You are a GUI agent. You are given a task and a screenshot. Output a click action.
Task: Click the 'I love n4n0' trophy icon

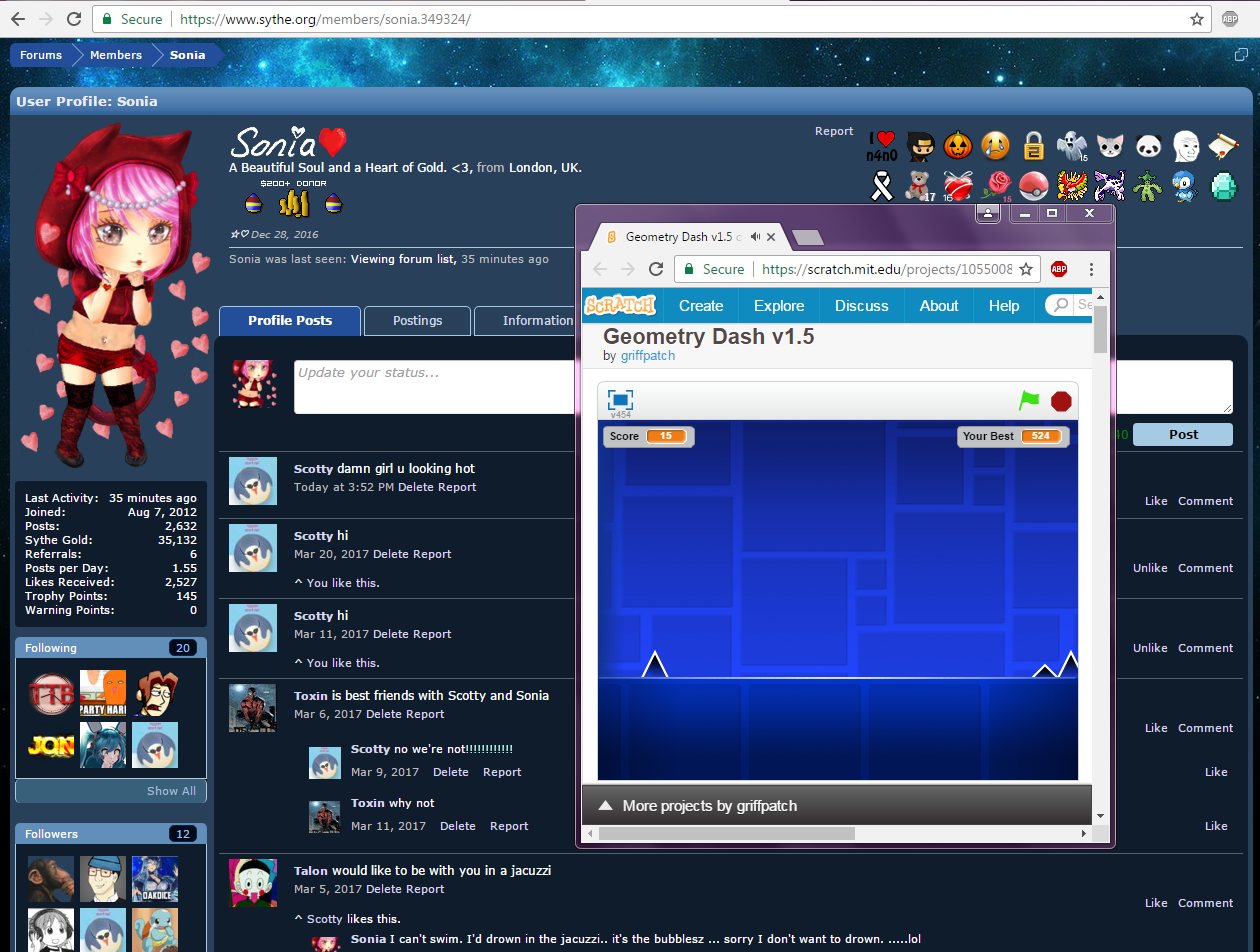881,146
